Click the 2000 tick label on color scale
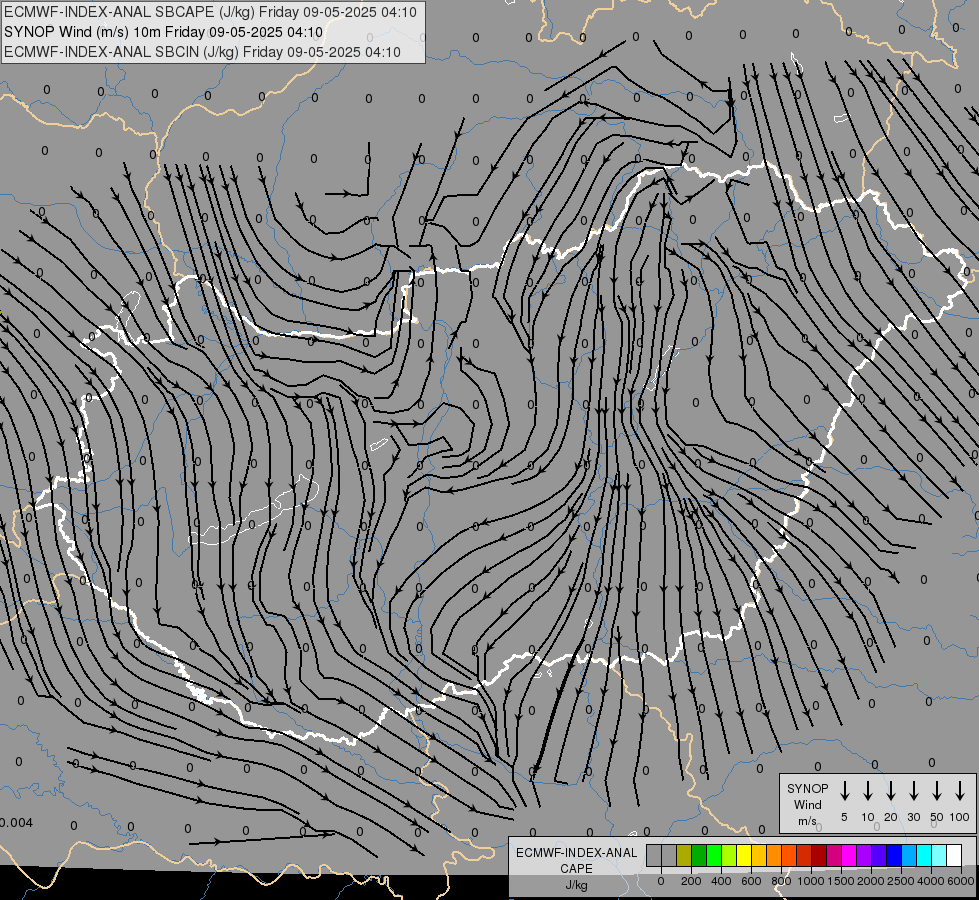Screen dimensions: 979x900 pyautogui.click(x=871, y=881)
